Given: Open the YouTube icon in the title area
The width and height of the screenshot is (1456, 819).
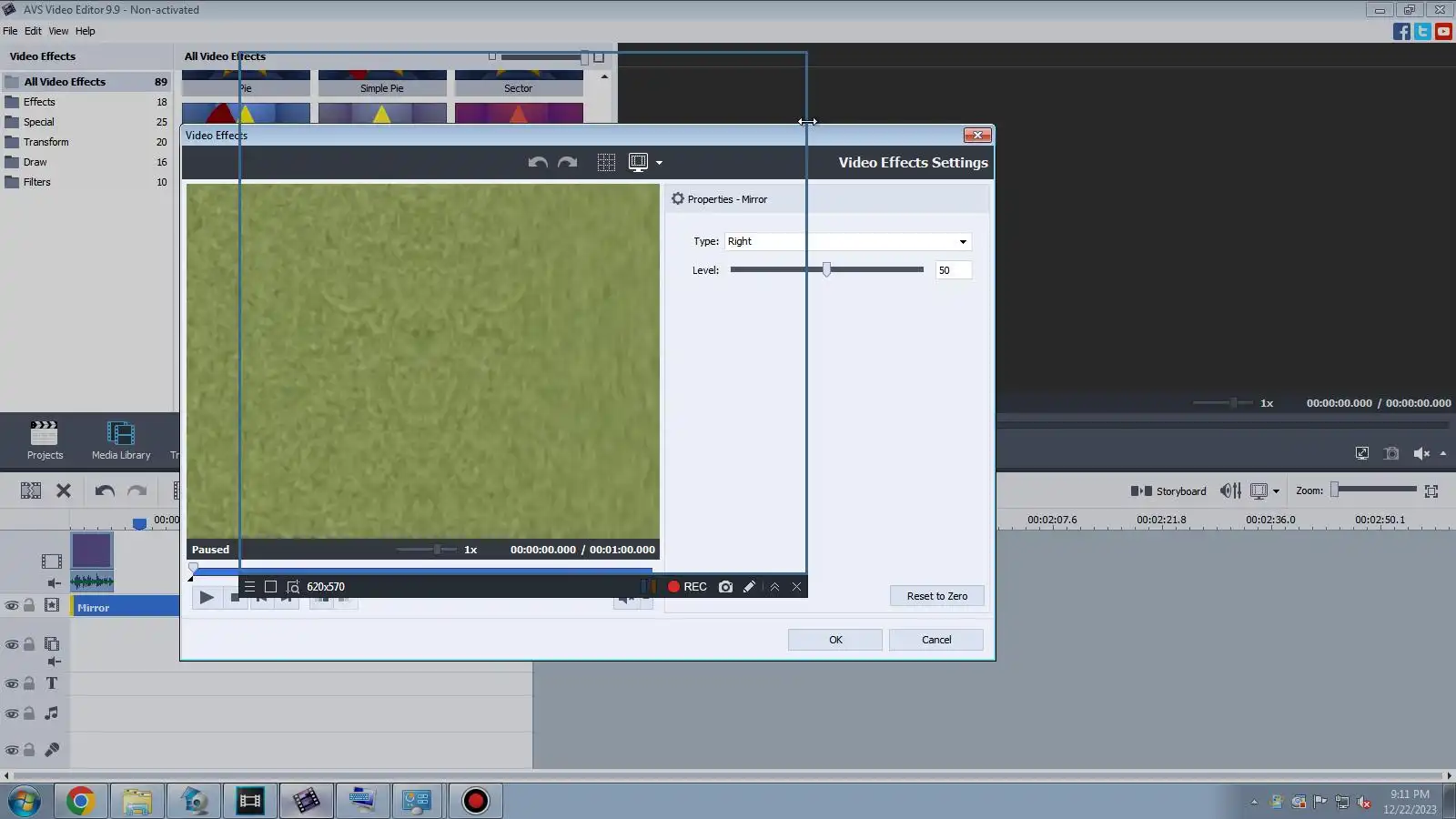Looking at the screenshot, I should click(x=1443, y=32).
